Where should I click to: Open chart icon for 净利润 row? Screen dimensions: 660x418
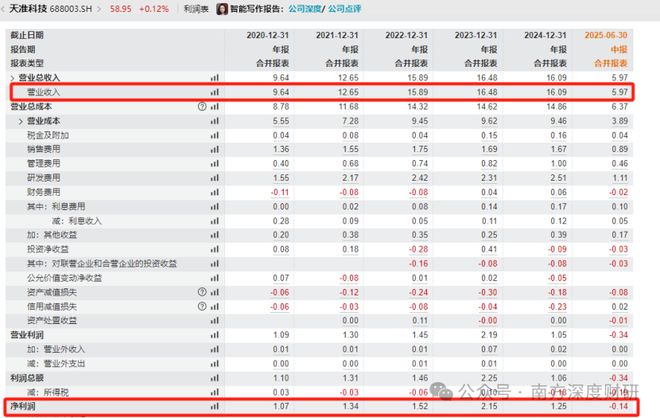tap(214, 408)
